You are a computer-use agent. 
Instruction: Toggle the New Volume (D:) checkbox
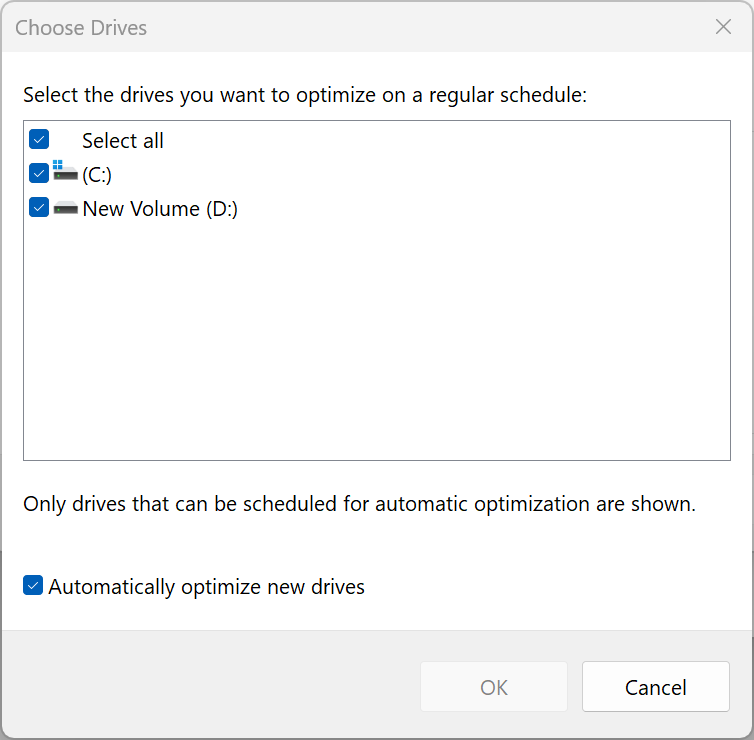click(x=39, y=208)
